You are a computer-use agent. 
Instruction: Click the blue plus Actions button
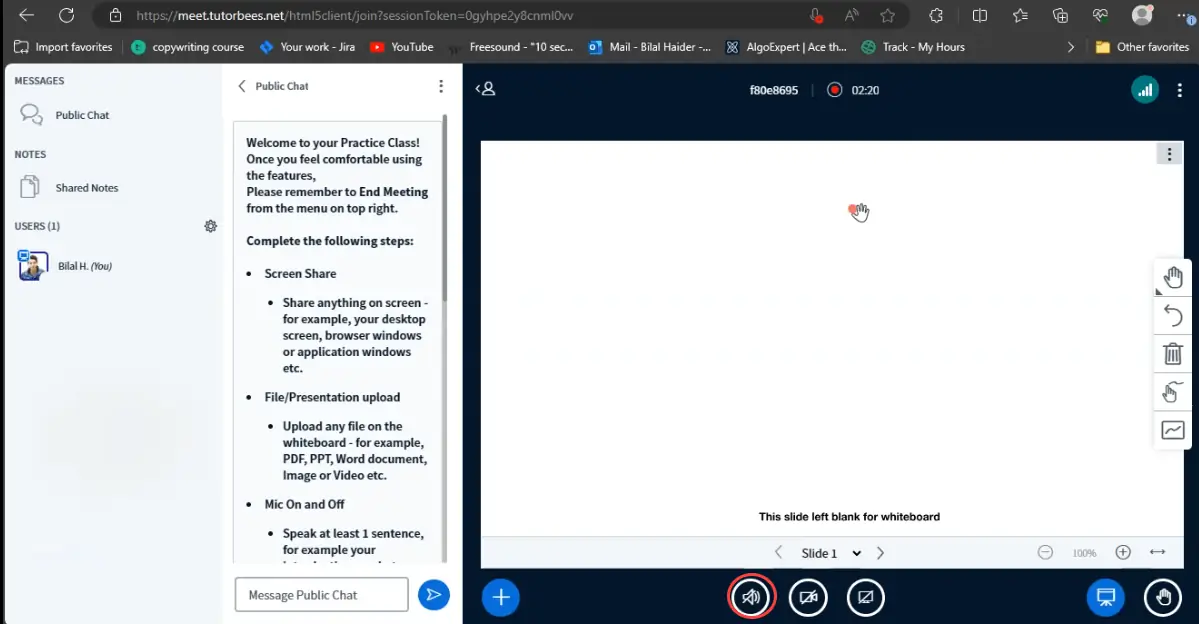501,597
